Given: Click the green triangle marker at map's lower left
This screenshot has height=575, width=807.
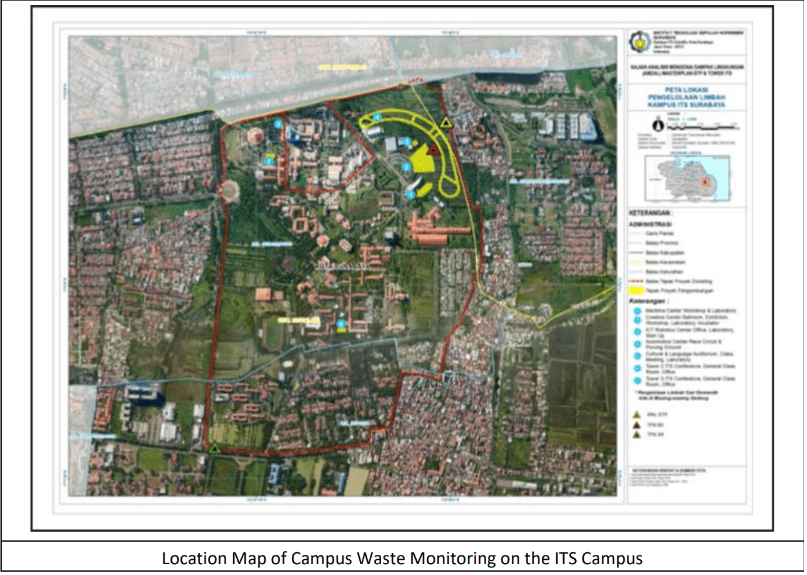Looking at the screenshot, I should point(214,449).
